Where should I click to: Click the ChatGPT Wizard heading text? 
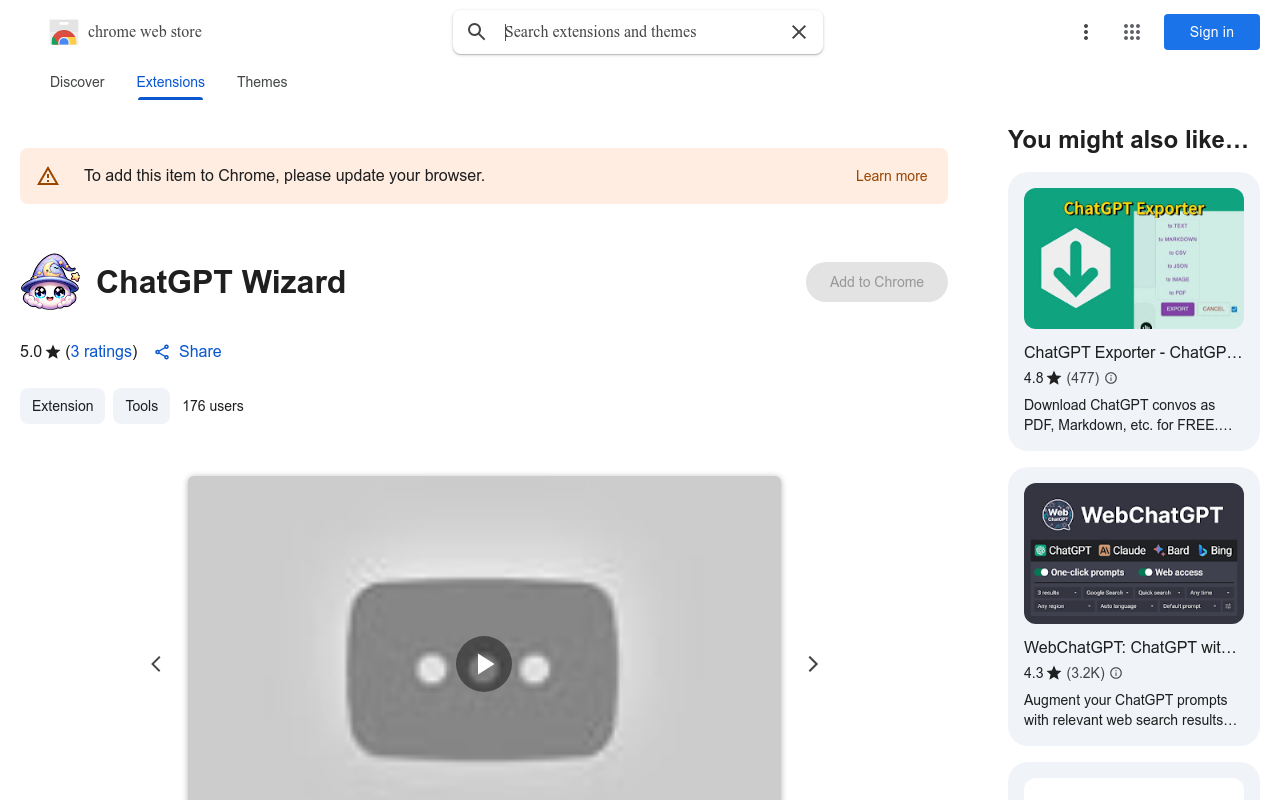pos(221,282)
